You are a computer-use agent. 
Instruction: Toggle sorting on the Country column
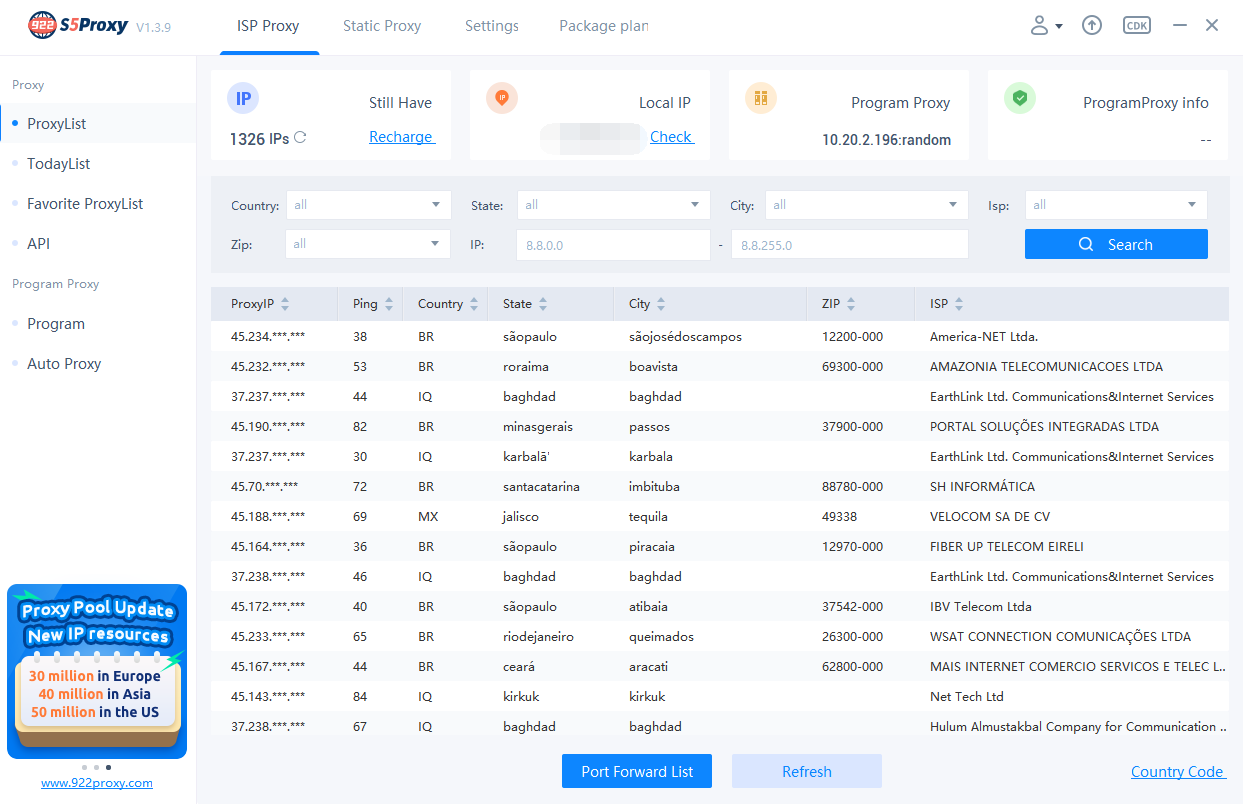coord(473,303)
